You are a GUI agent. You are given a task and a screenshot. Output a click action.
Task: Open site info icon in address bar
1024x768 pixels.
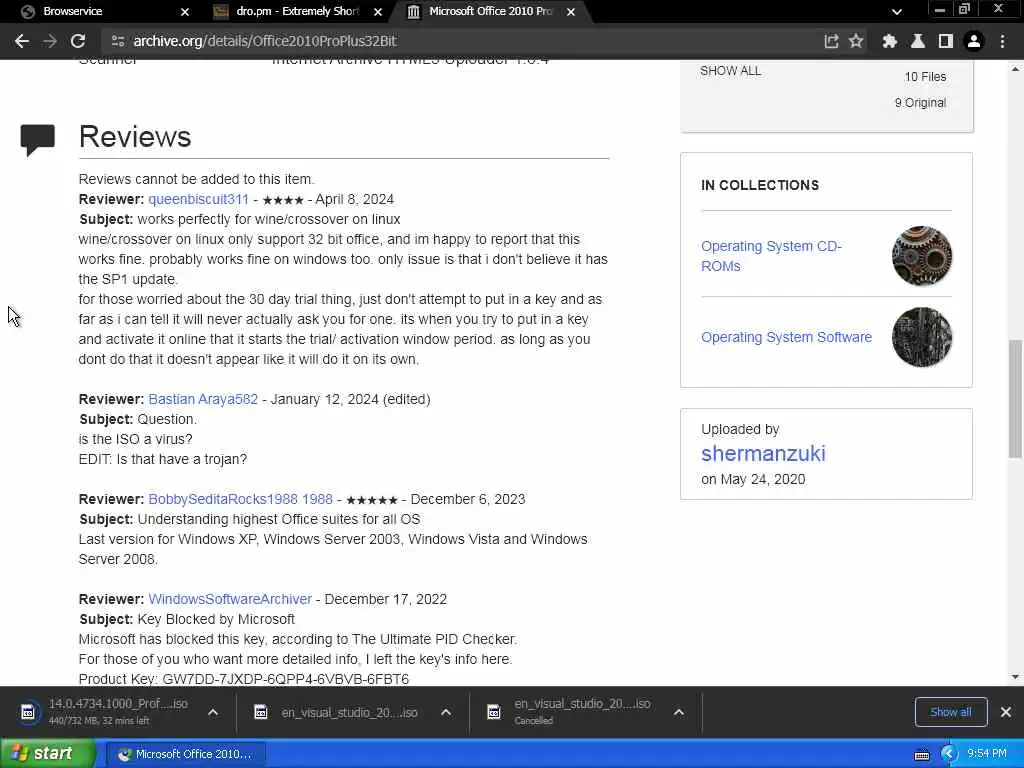pyautogui.click(x=118, y=41)
